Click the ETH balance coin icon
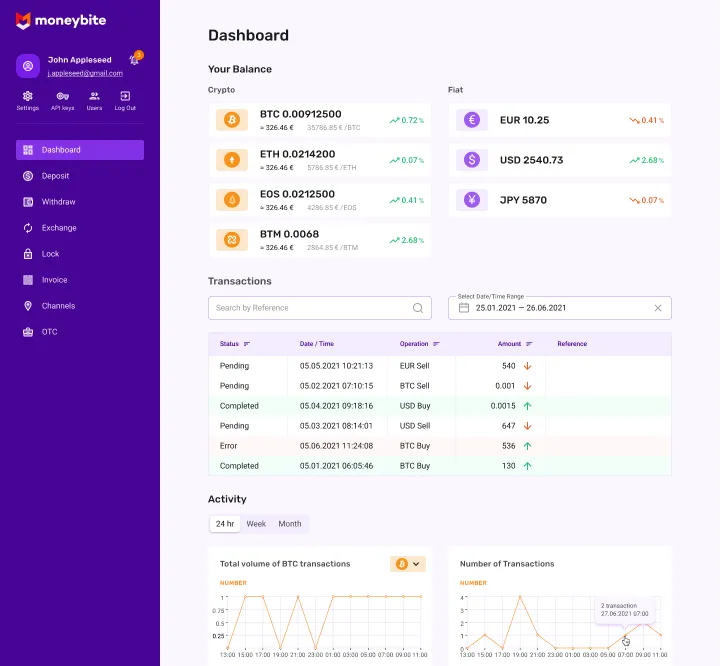This screenshot has width=721, height=666. pos(232,160)
